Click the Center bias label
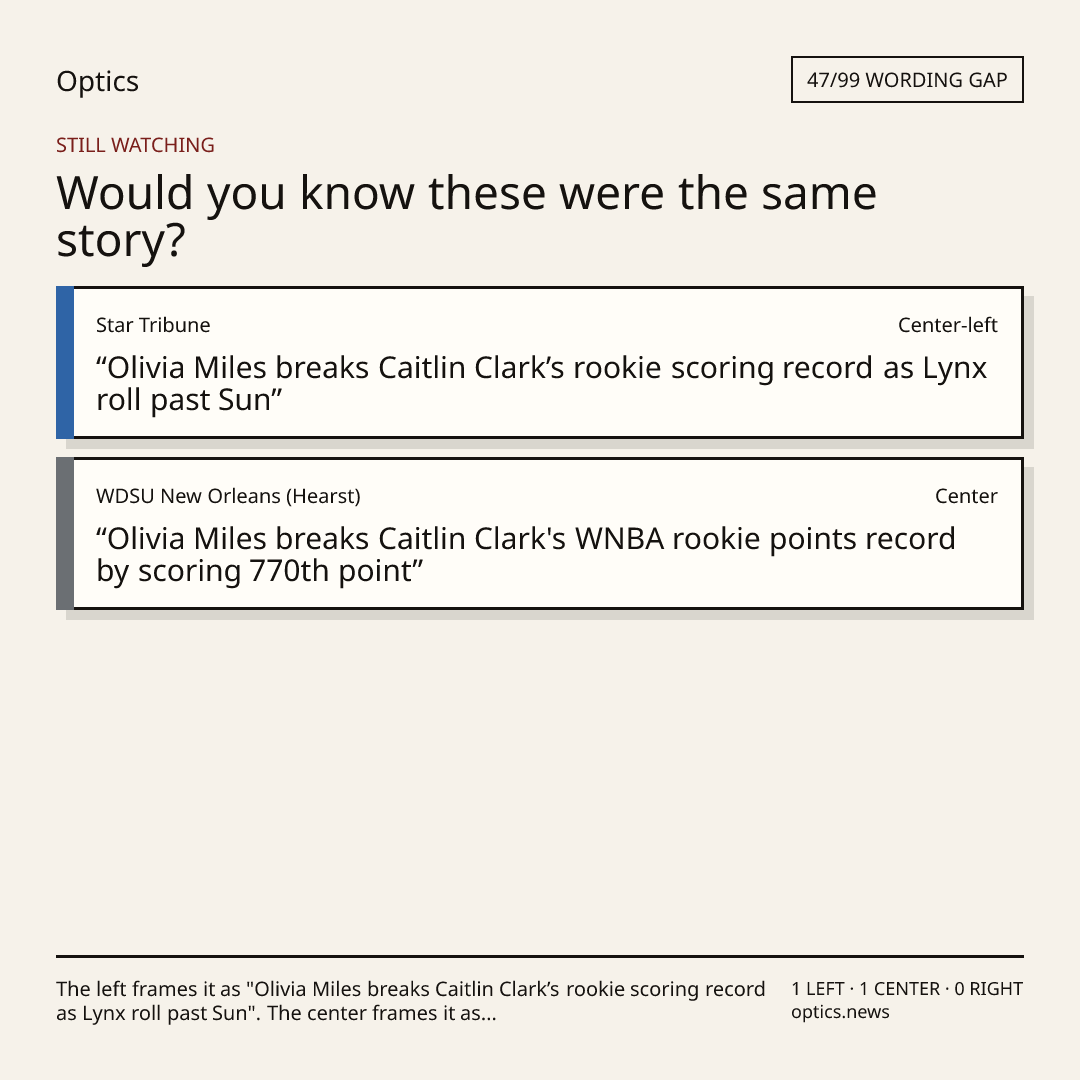Screen dimensions: 1080x1080 (x=966, y=496)
